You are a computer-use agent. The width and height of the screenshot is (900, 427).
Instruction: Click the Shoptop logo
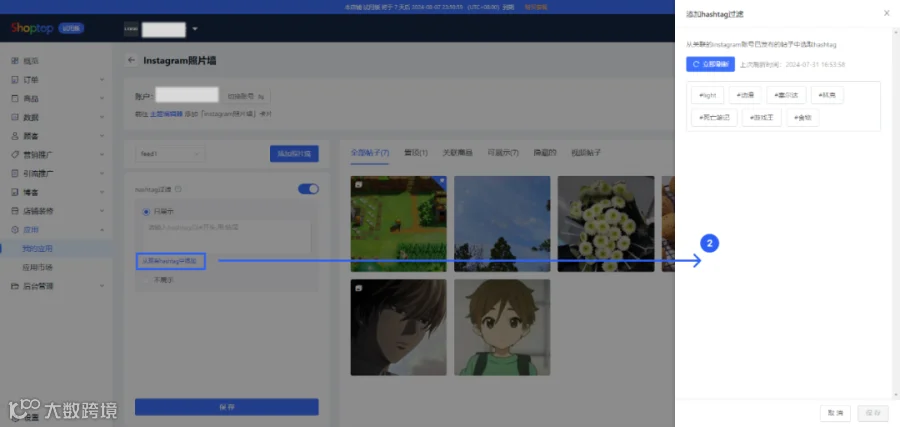[x=32, y=28]
